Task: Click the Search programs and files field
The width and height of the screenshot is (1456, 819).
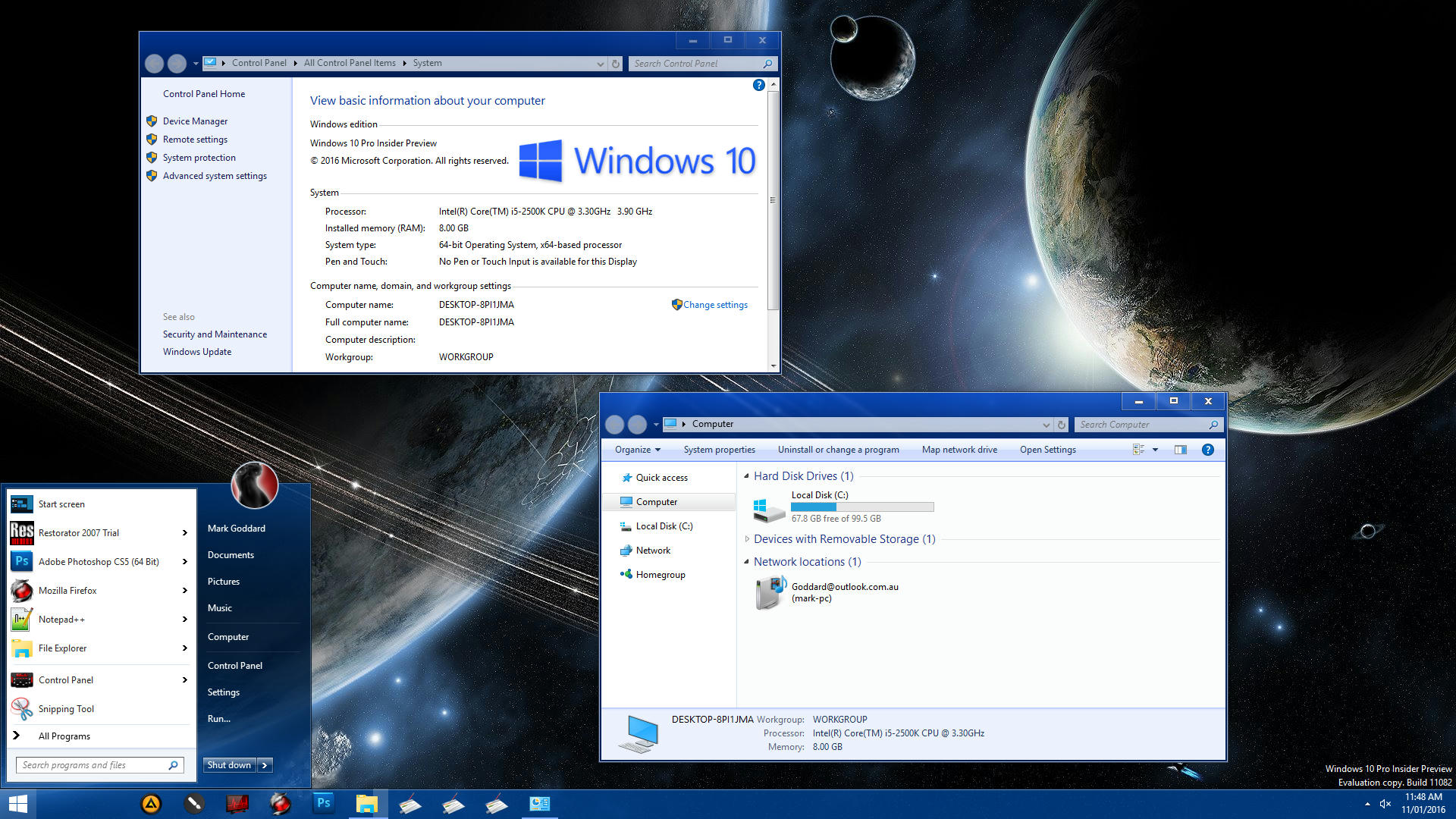Action: [x=91, y=765]
